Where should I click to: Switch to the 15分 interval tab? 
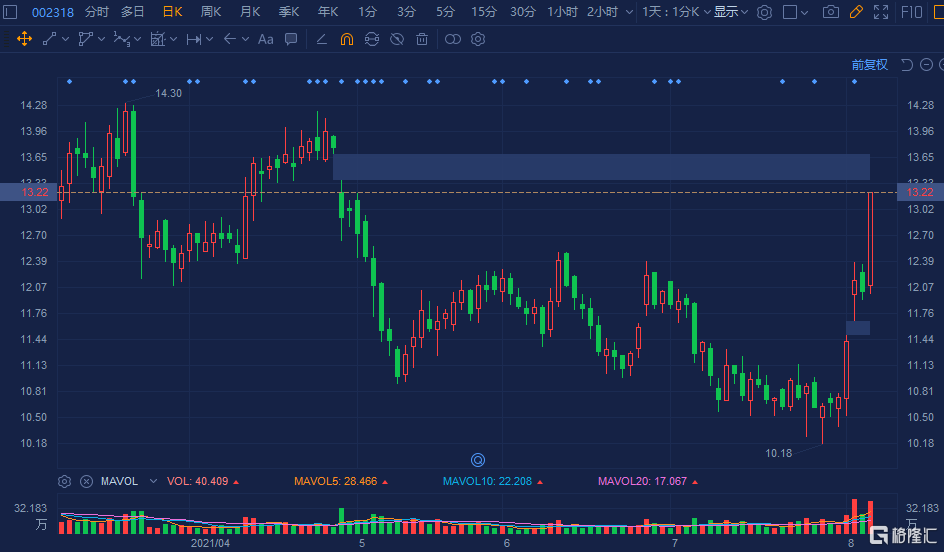tap(484, 12)
